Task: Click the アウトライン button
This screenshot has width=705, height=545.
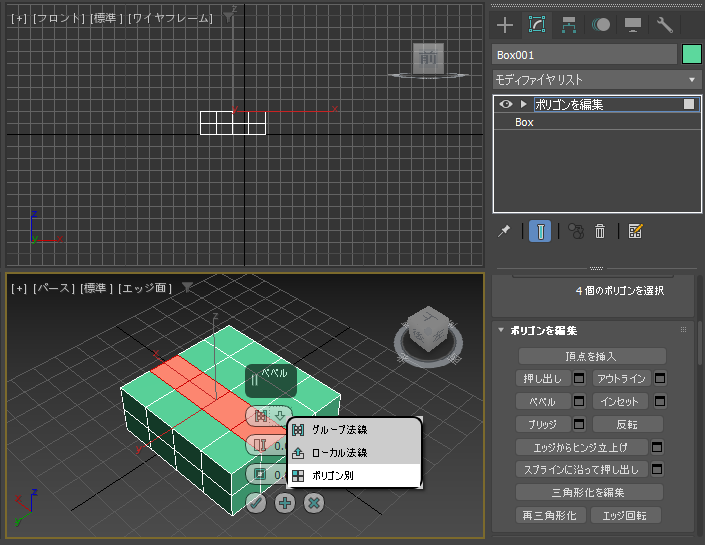Action: 621,378
